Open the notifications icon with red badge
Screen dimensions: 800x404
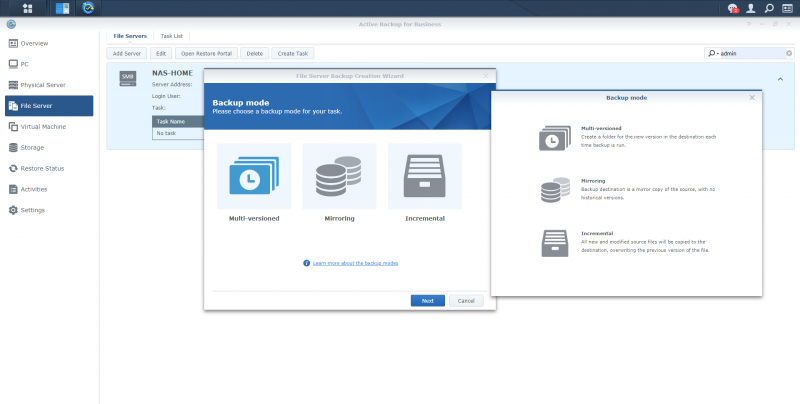(x=733, y=8)
